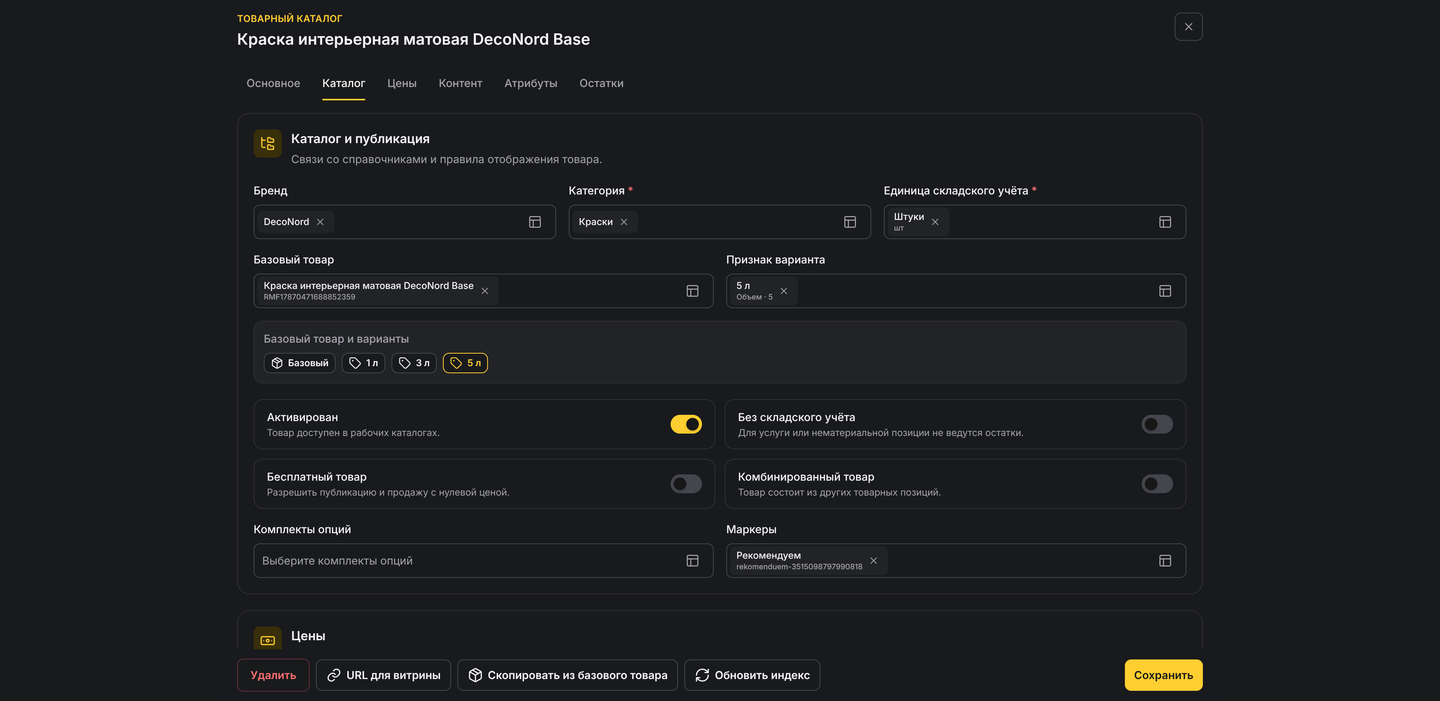Click the Удалить button
Viewport: 1440px width, 701px height.
pos(273,675)
